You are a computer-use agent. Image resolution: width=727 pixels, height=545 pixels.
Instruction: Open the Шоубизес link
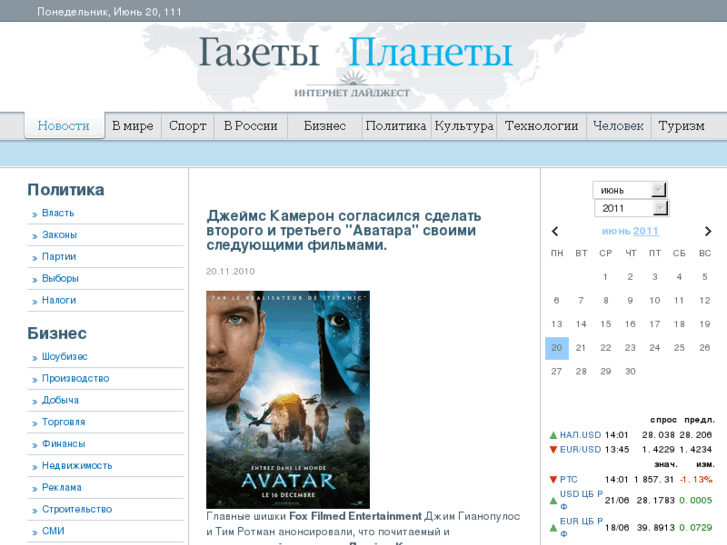pyautogui.click(x=64, y=357)
